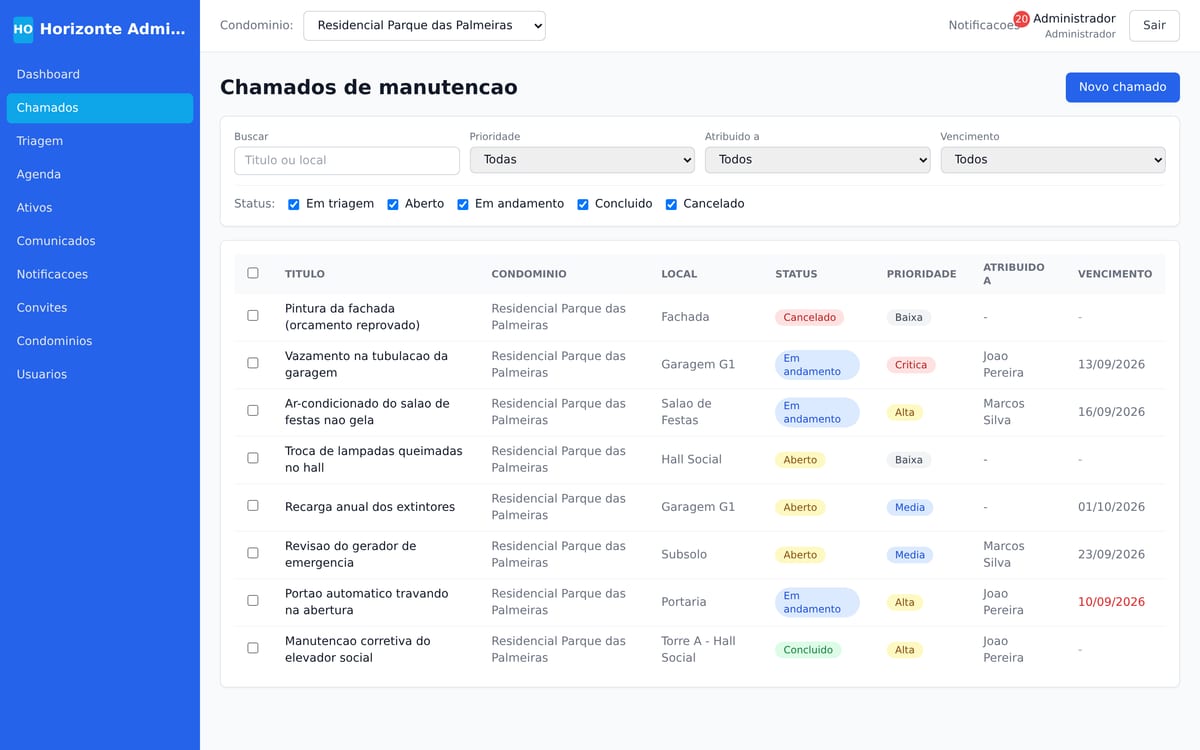Tick the Portao automatico travando checkbox
Image resolution: width=1200 pixels, height=750 pixels.
coord(253,600)
